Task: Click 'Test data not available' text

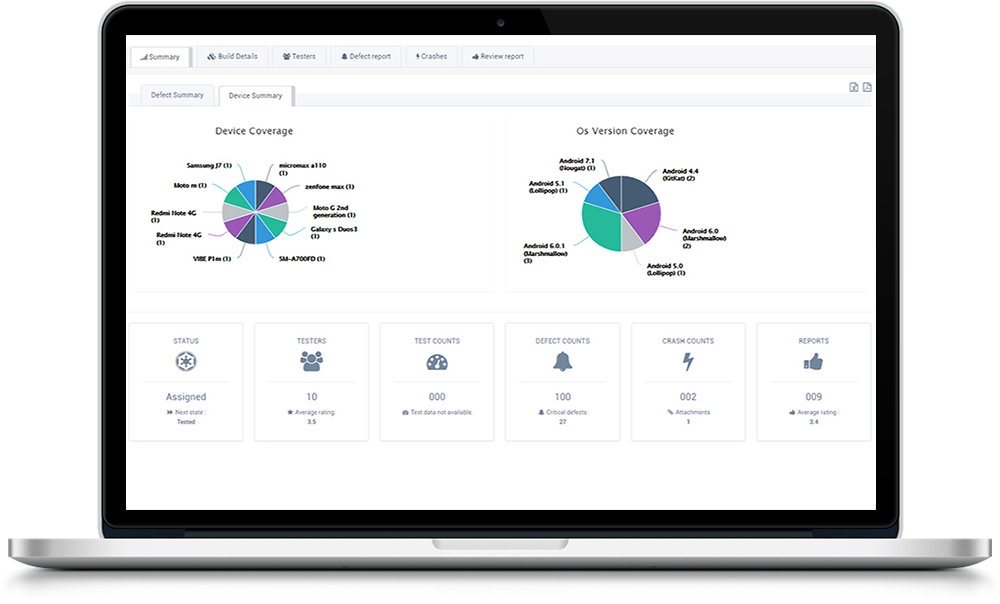Action: pyautogui.click(x=441, y=413)
